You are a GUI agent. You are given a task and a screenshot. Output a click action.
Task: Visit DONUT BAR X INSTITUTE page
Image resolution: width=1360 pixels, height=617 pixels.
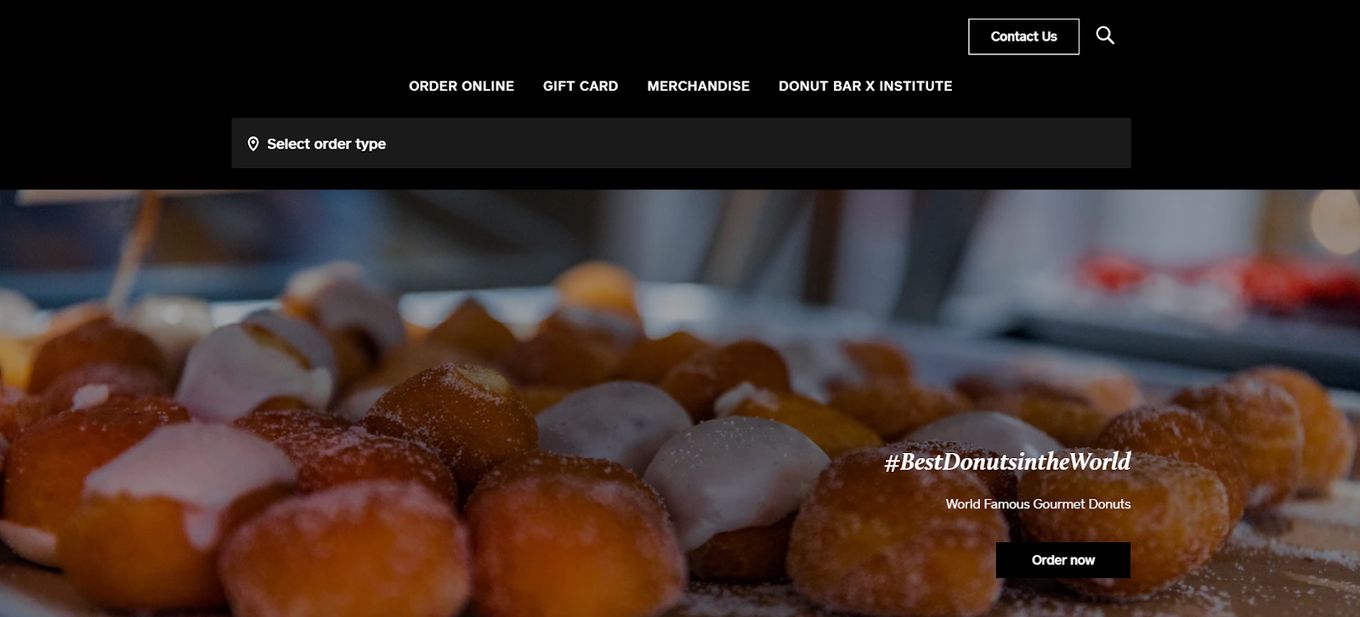coord(865,86)
